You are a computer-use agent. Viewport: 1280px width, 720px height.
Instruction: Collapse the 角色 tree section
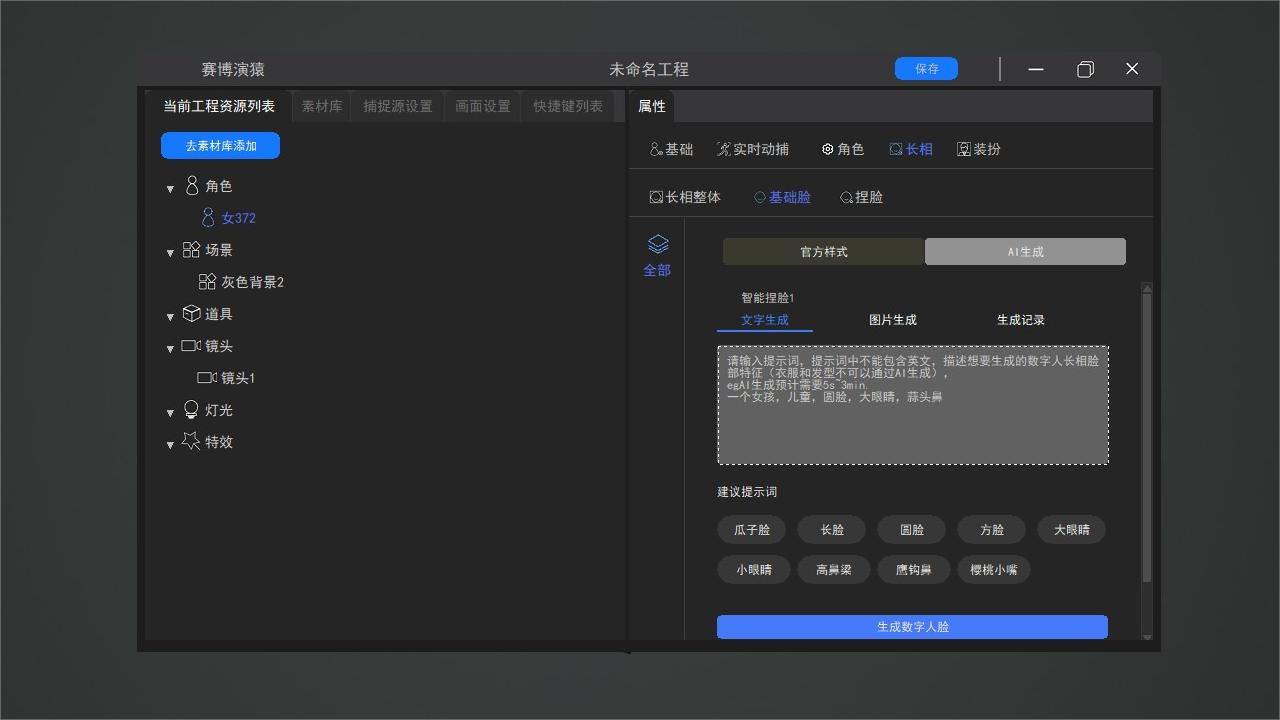170,187
